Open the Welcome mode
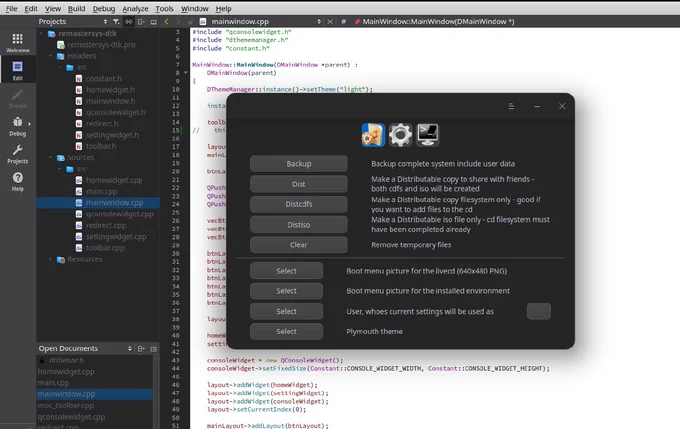Screen dimensions: 680x429 18,43
